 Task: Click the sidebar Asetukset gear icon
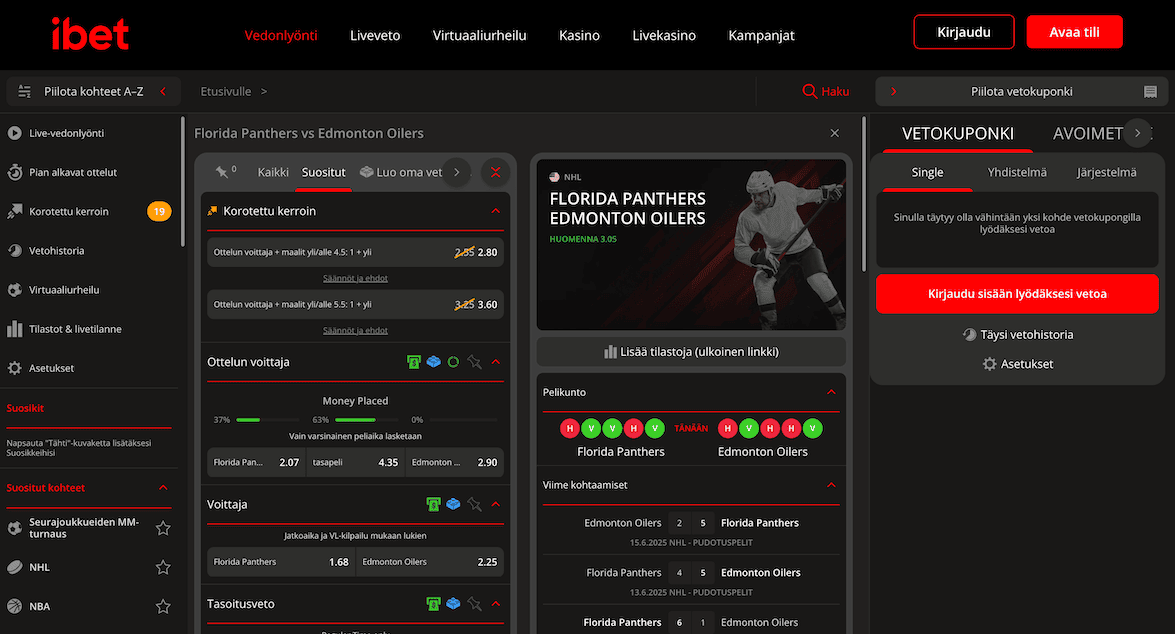pyautogui.click(x=14, y=368)
